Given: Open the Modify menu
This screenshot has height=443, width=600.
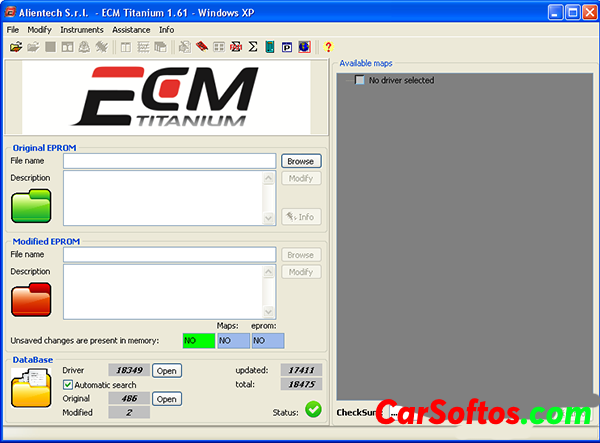Looking at the screenshot, I should tap(39, 30).
